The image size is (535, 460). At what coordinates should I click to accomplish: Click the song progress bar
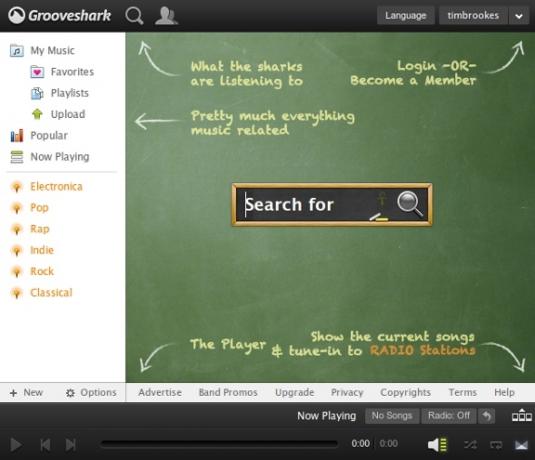click(219, 444)
